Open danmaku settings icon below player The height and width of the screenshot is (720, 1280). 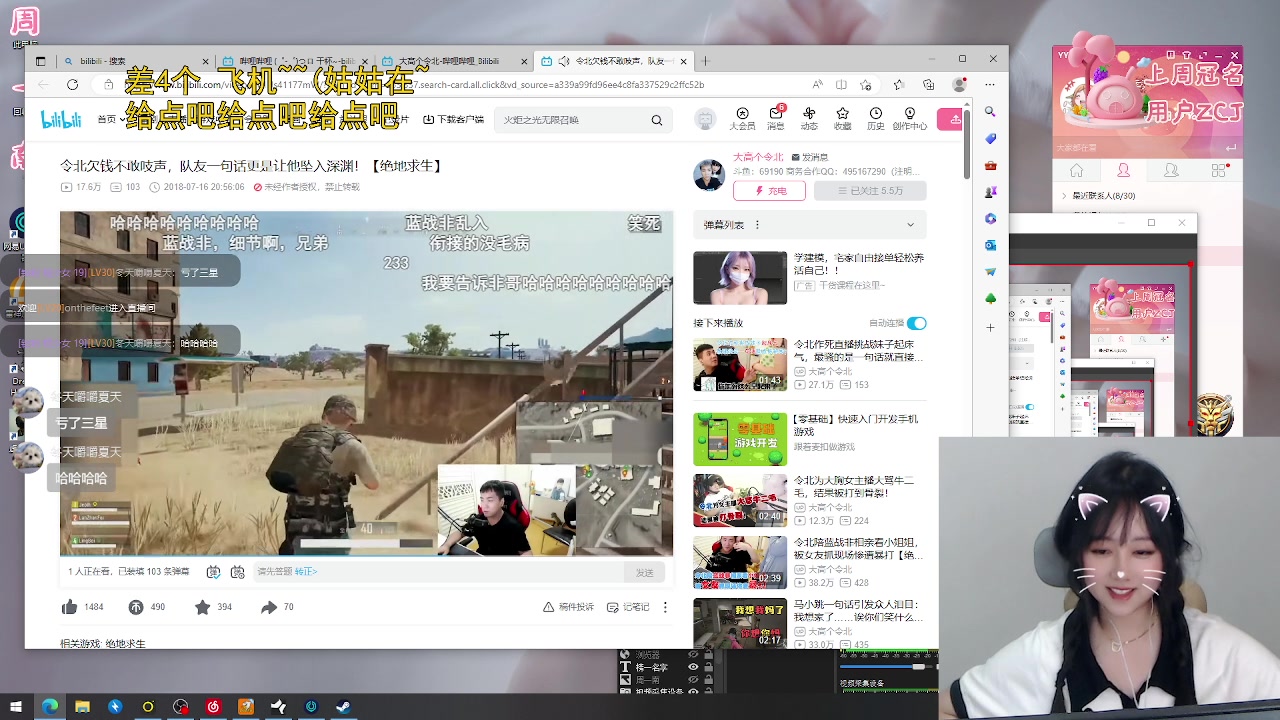[237, 572]
